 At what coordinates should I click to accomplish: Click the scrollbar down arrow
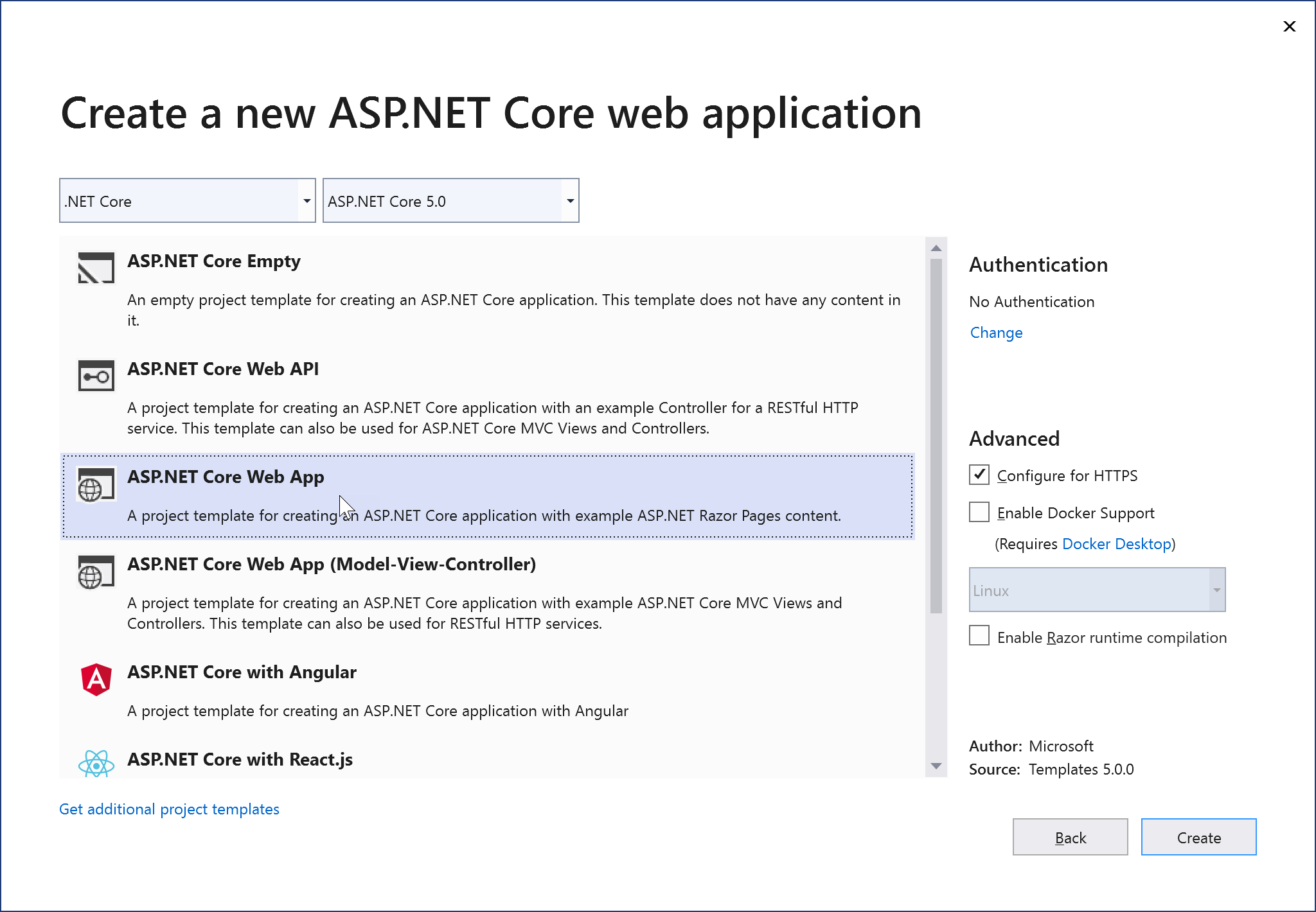tap(936, 766)
